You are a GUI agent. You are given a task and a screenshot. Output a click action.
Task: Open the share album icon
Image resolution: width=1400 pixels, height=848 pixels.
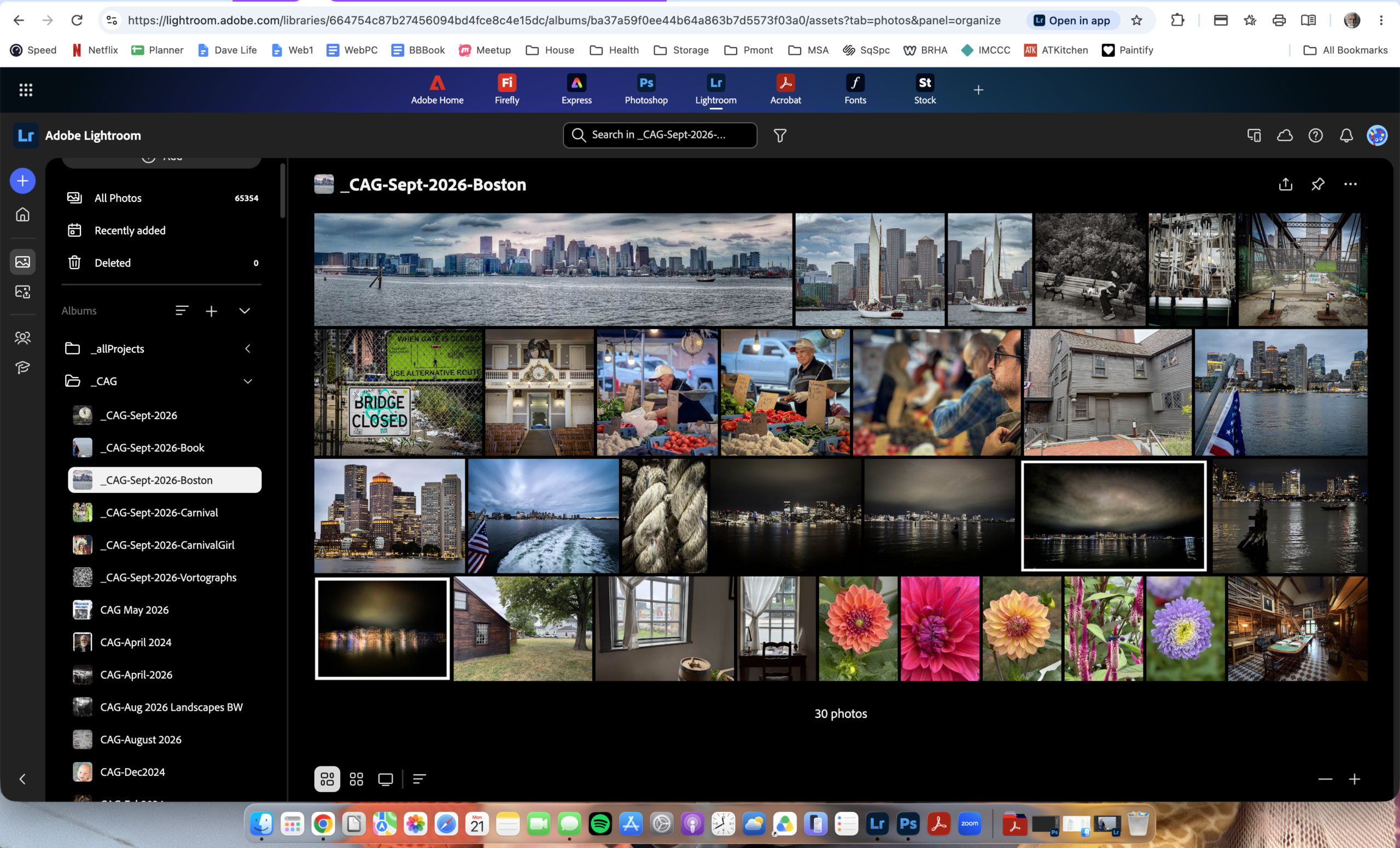(1285, 184)
